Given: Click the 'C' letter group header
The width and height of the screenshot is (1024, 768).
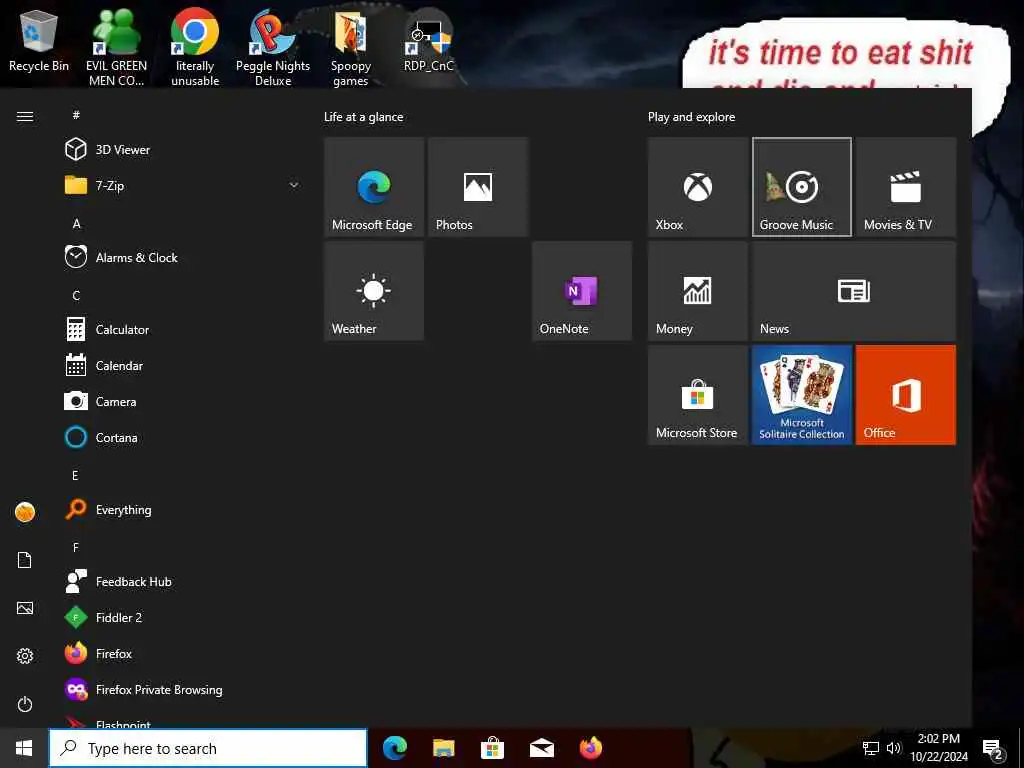Looking at the screenshot, I should pos(76,295).
